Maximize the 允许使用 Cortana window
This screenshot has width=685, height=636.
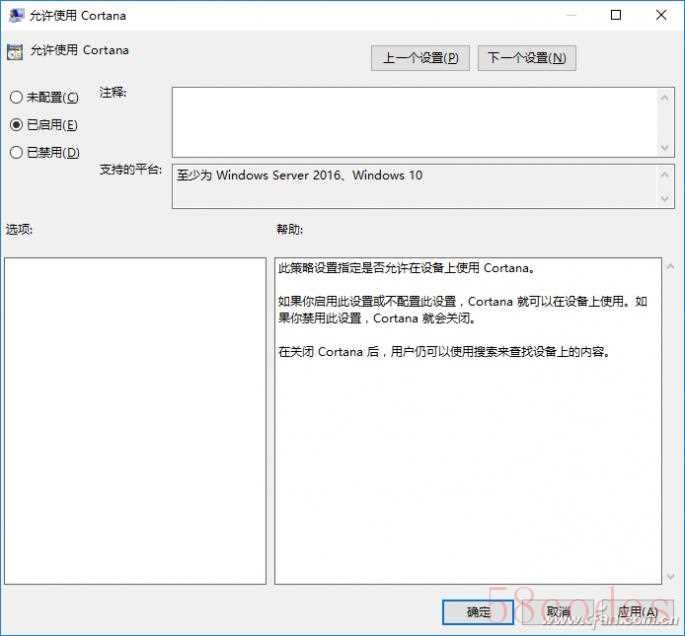(x=616, y=15)
